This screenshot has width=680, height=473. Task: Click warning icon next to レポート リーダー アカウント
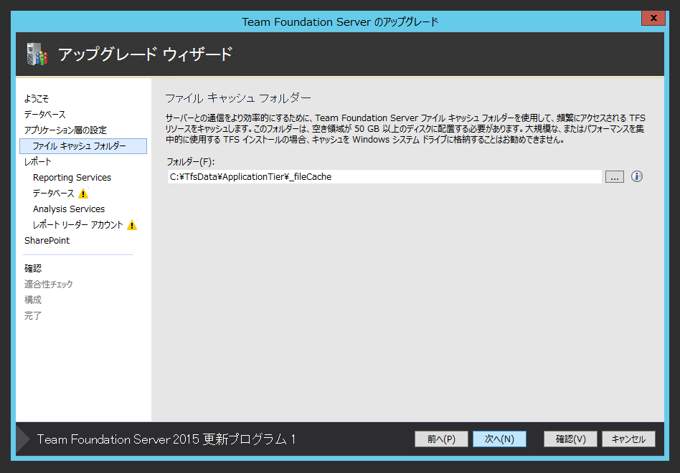[132, 225]
